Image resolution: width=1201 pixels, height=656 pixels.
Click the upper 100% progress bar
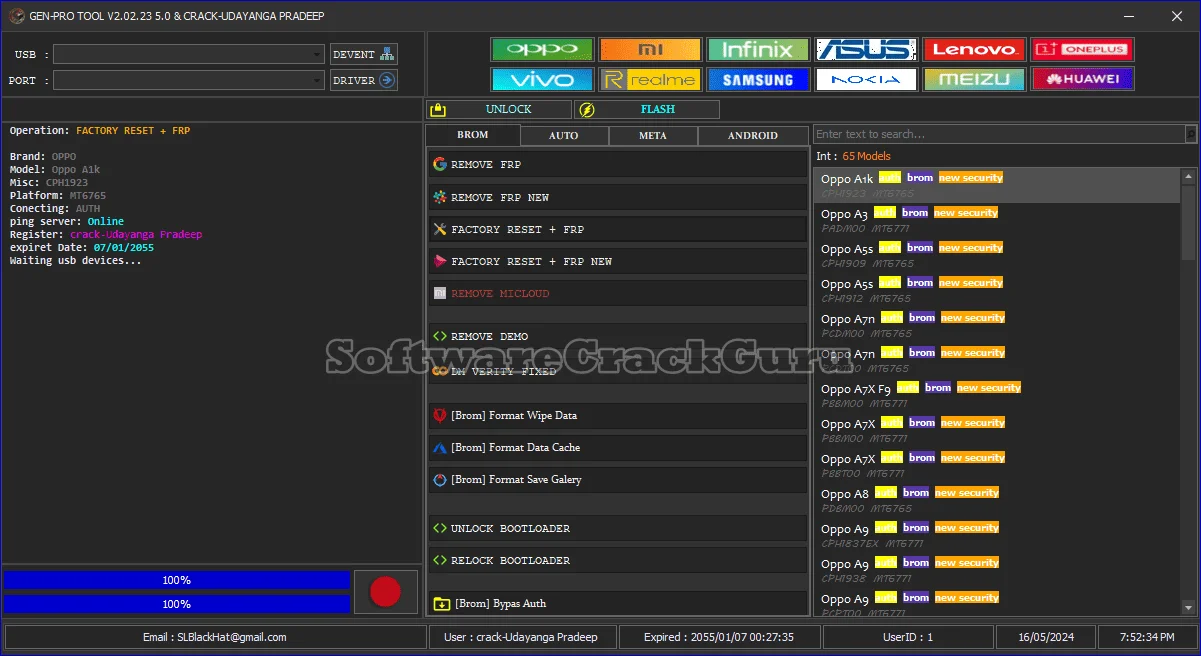(x=177, y=580)
